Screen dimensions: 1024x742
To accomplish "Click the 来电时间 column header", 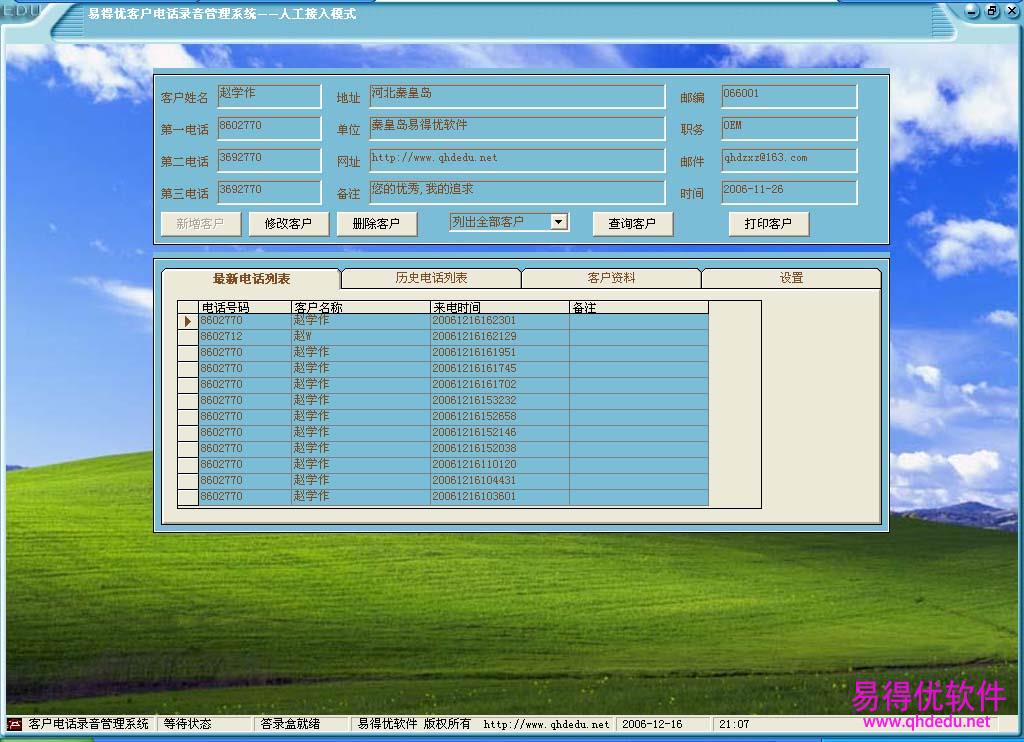I will point(500,307).
